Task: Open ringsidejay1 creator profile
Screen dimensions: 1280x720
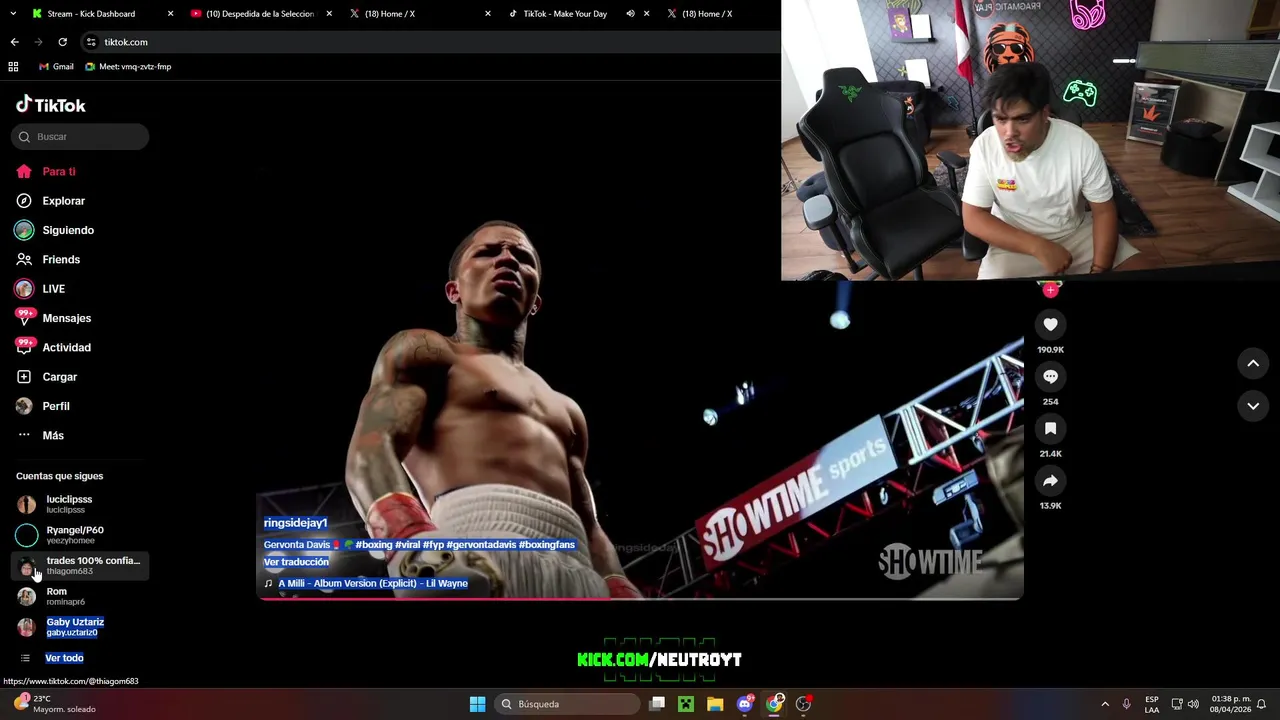Action: (x=295, y=523)
